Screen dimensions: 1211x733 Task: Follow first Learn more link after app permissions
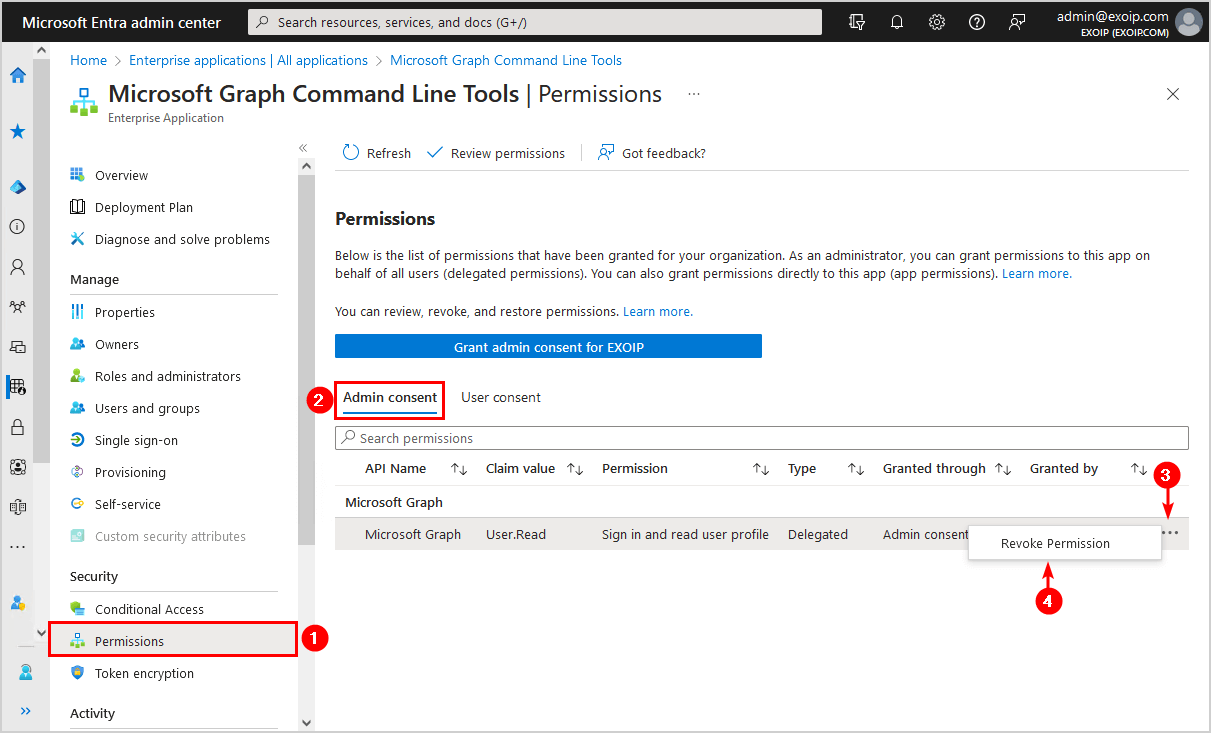1037,273
